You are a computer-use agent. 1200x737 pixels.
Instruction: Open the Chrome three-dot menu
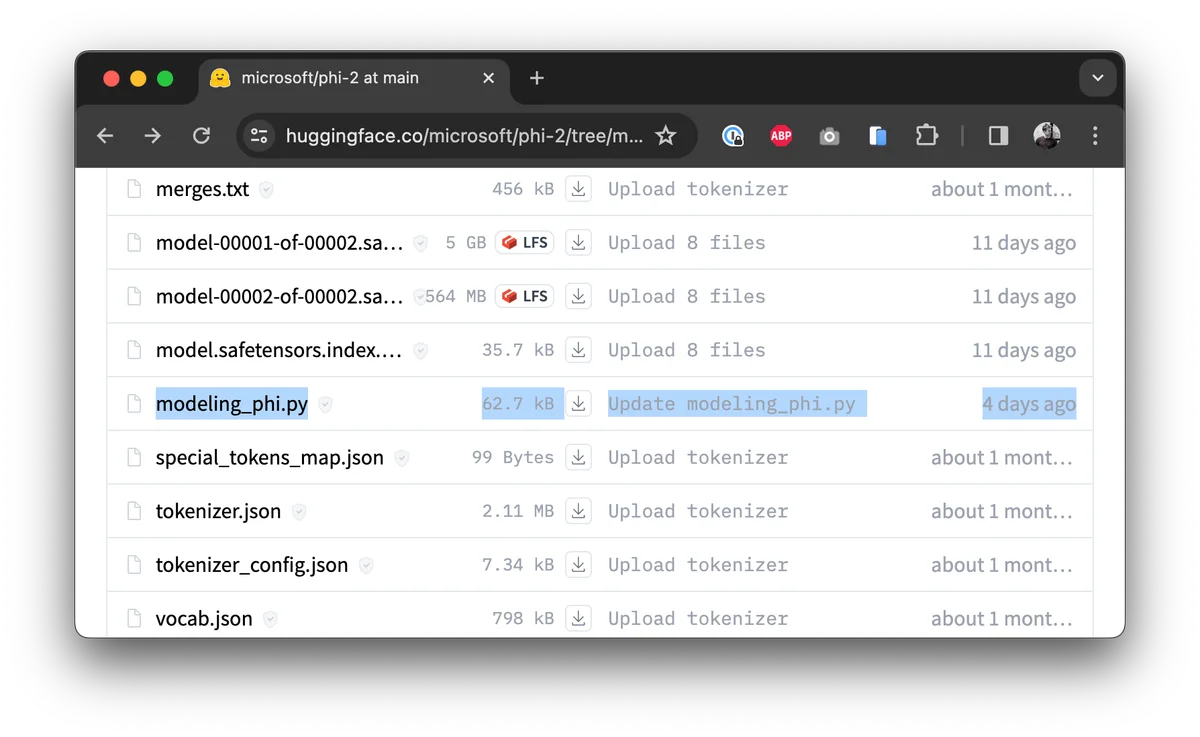(x=1095, y=136)
